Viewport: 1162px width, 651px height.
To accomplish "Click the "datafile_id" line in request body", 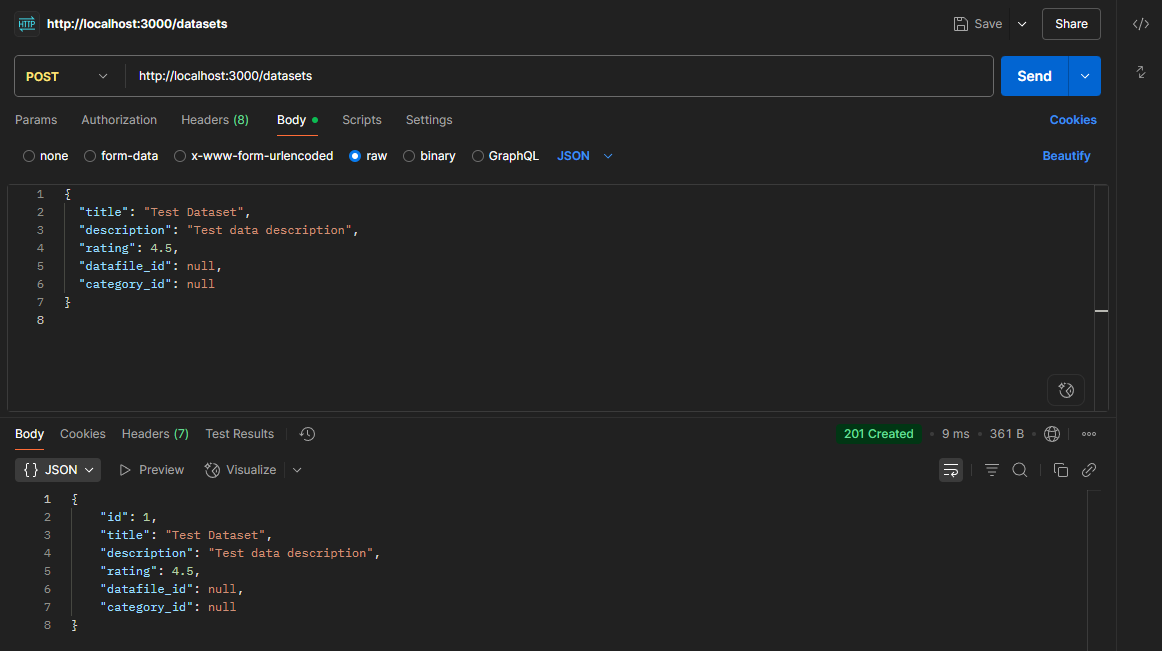I will point(150,266).
